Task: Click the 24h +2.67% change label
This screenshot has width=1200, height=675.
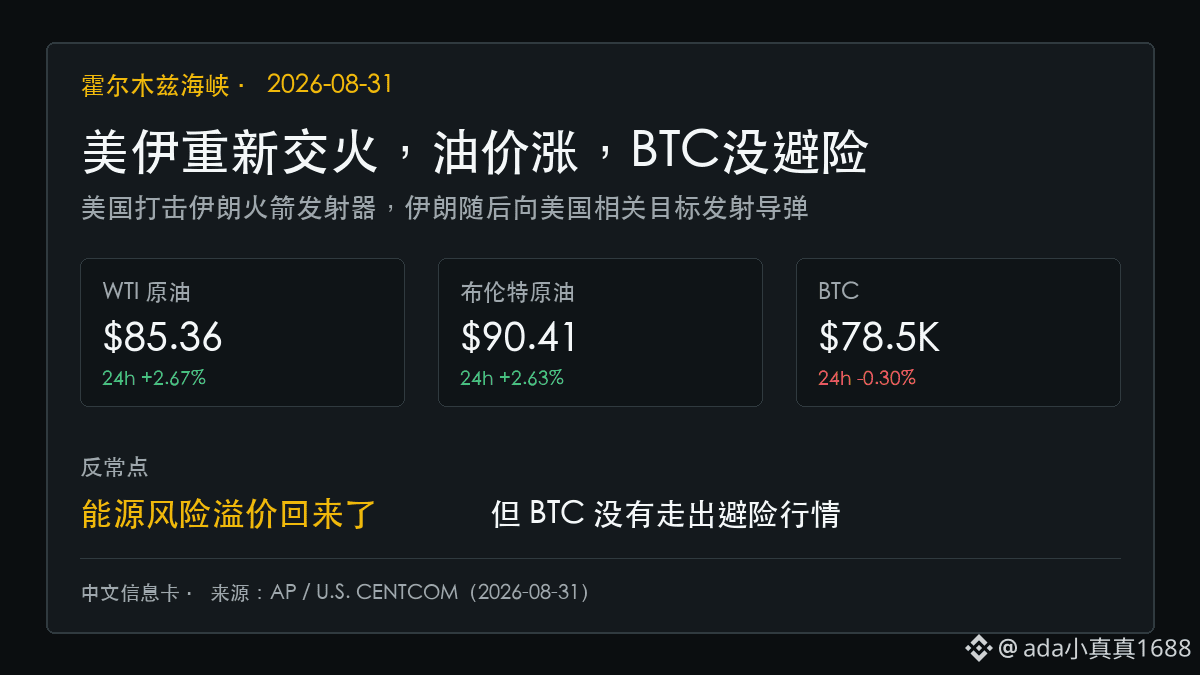Action: pos(154,378)
